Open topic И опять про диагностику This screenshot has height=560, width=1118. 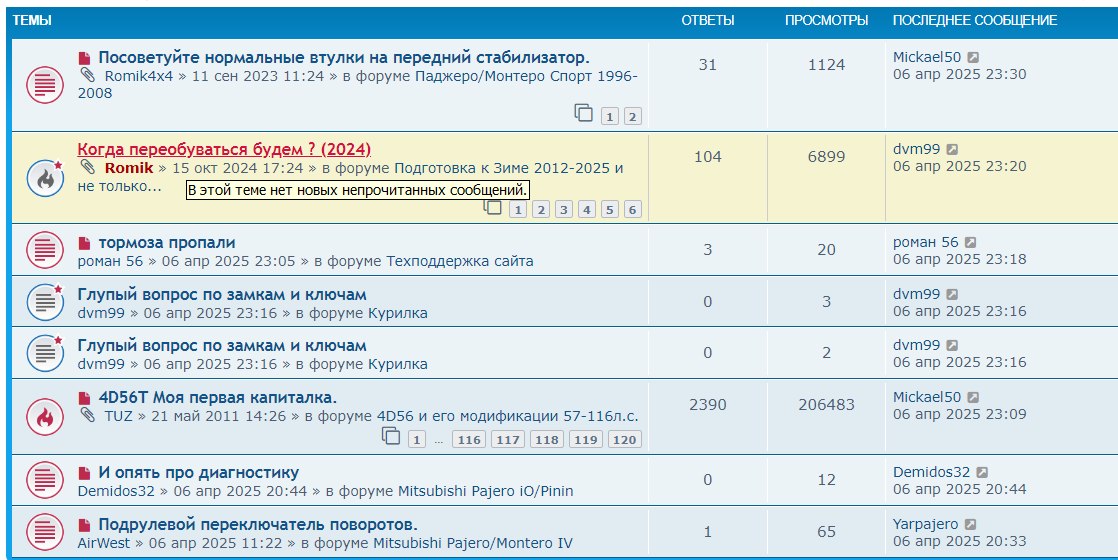tap(198, 473)
